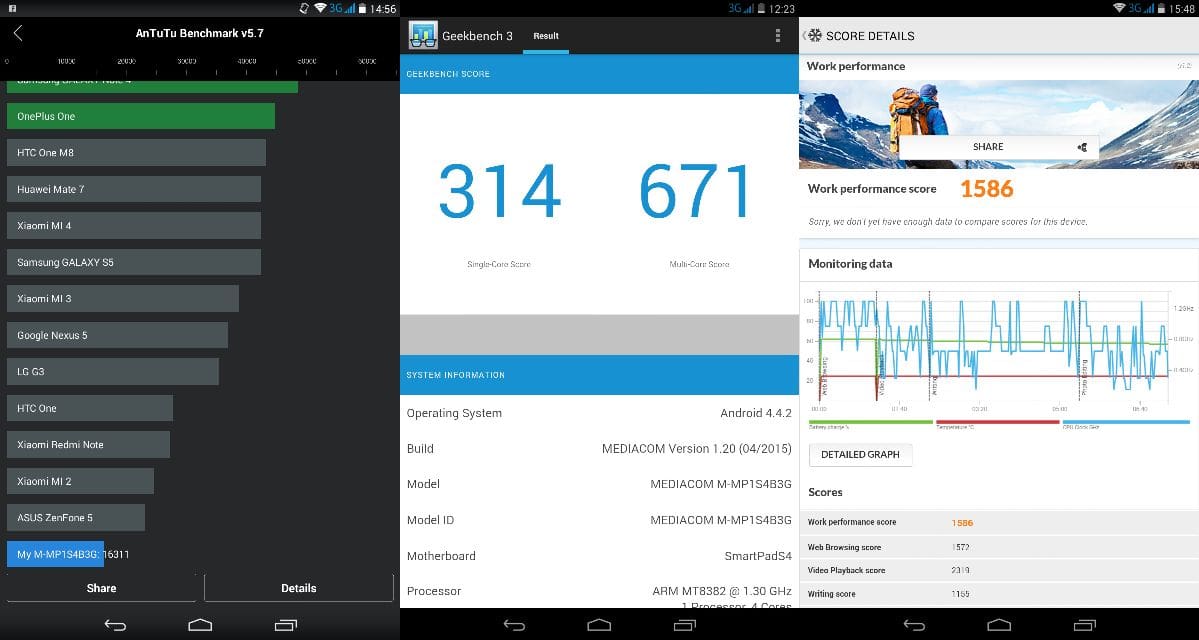Select the Xiaomi MI 4 bar

click(x=134, y=226)
